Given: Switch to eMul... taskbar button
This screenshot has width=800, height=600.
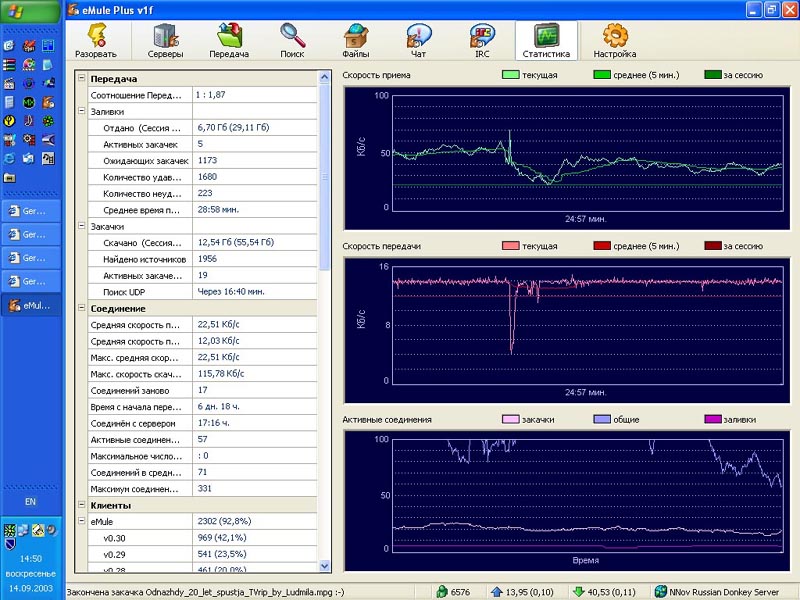Looking at the screenshot, I should [x=31, y=305].
